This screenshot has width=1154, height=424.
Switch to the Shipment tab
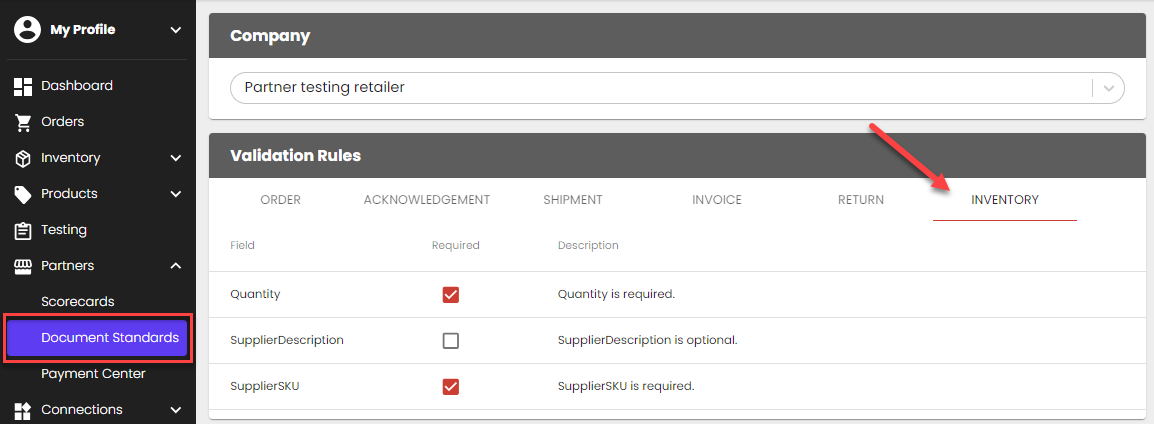(573, 200)
